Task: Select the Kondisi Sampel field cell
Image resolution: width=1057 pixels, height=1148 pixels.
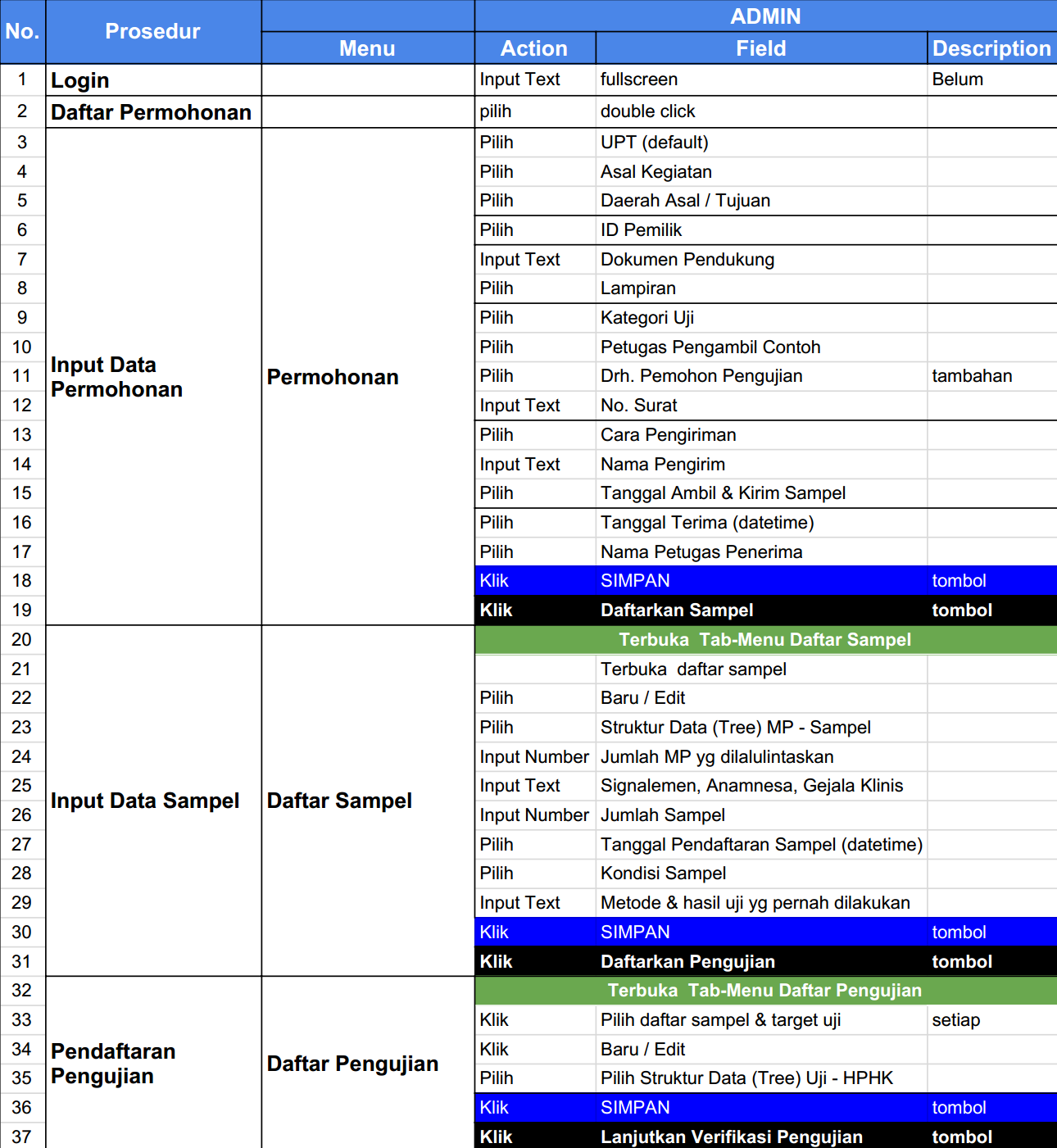Action: [x=760, y=873]
